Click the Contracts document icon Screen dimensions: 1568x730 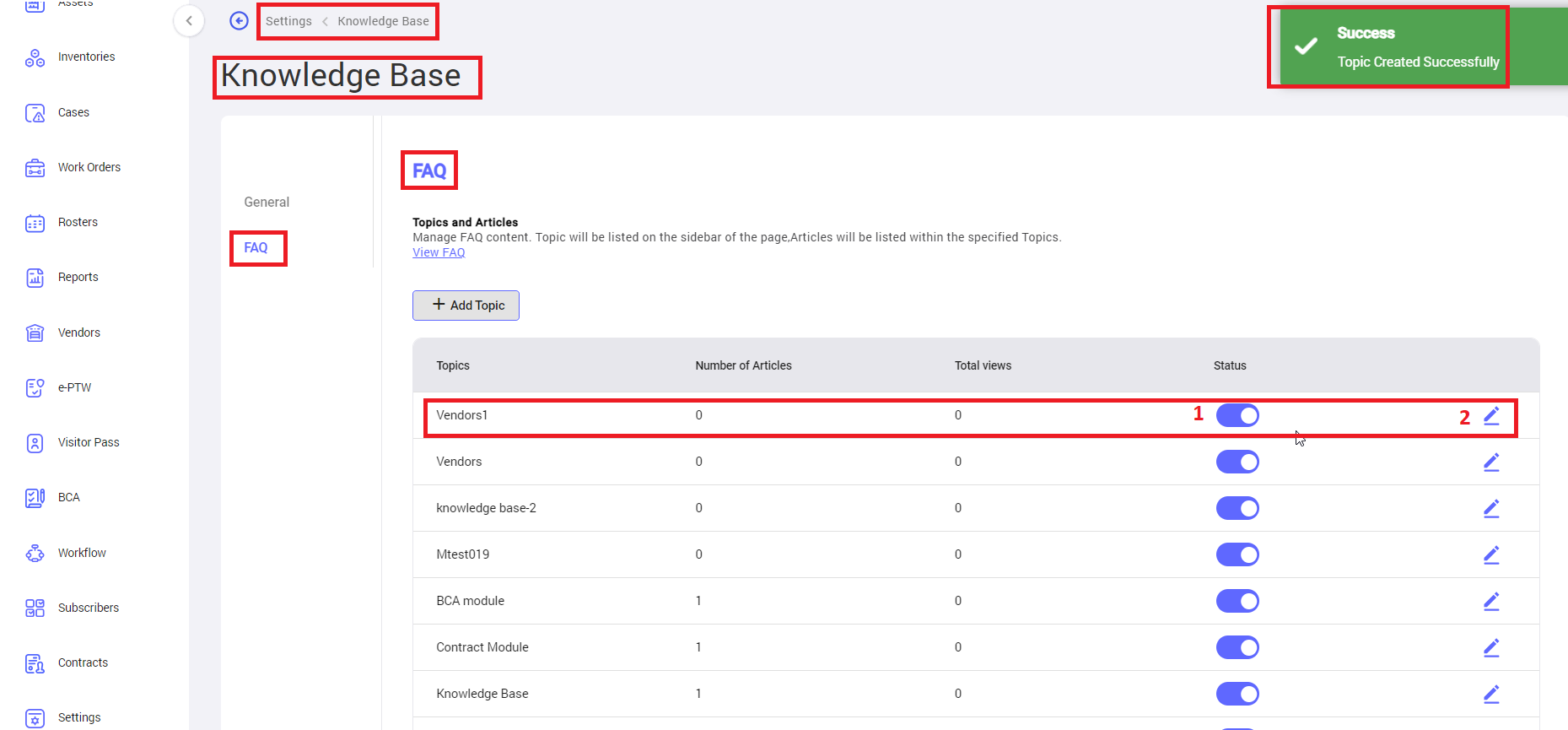pyautogui.click(x=35, y=663)
